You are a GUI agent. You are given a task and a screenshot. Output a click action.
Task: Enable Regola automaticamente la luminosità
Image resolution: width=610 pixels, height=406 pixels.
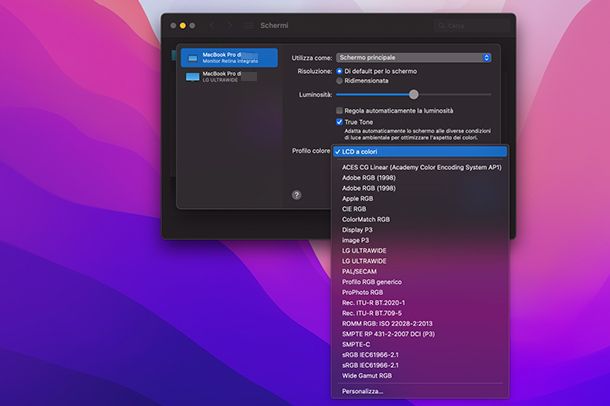(339, 111)
